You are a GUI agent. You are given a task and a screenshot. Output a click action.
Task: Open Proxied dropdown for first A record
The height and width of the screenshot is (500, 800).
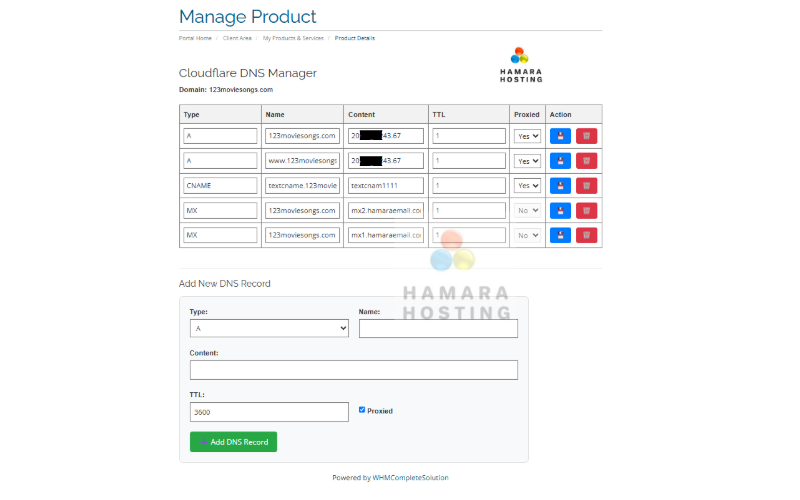527,136
